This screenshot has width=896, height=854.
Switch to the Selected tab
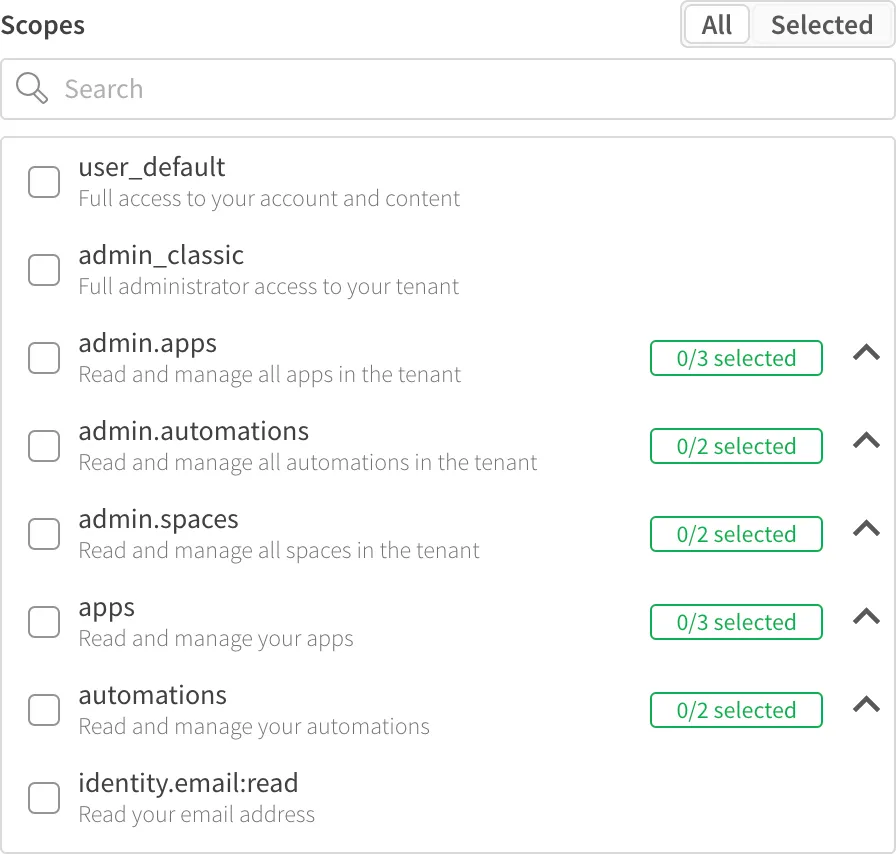821,25
